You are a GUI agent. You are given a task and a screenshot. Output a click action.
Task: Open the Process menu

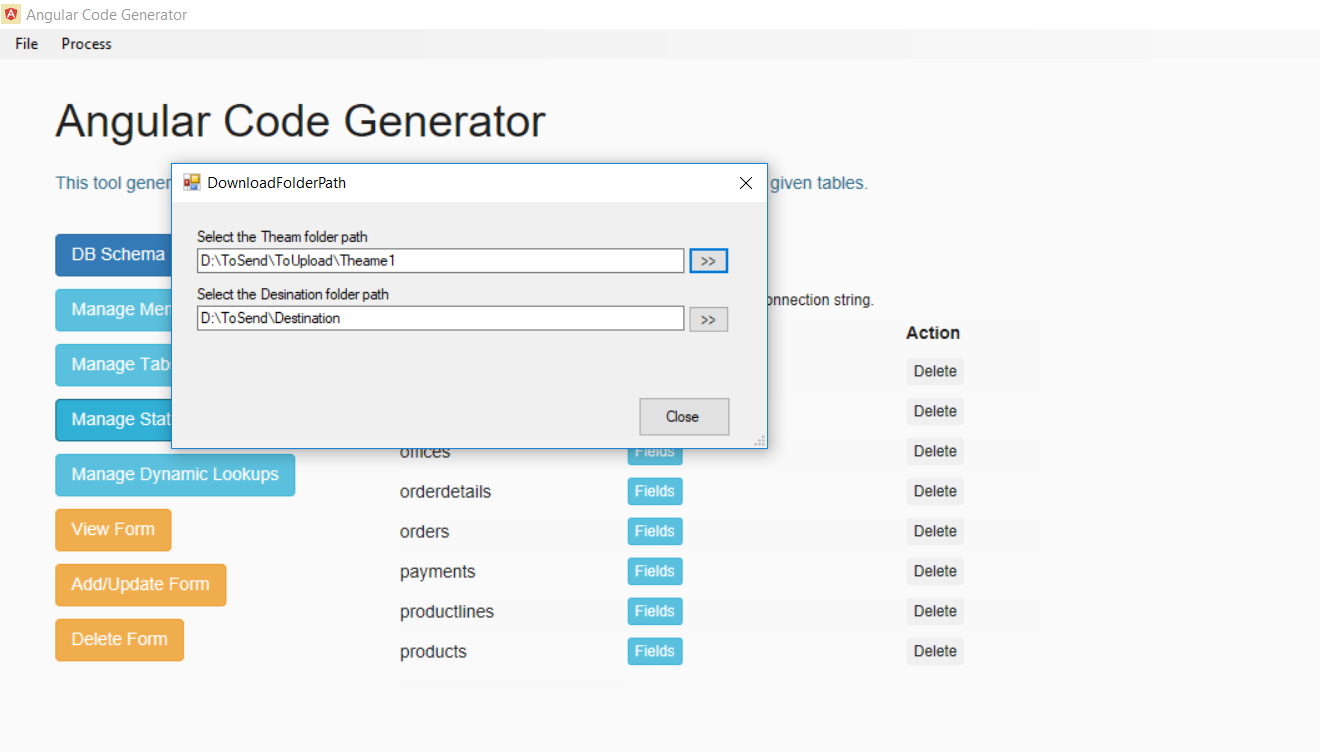(x=86, y=44)
